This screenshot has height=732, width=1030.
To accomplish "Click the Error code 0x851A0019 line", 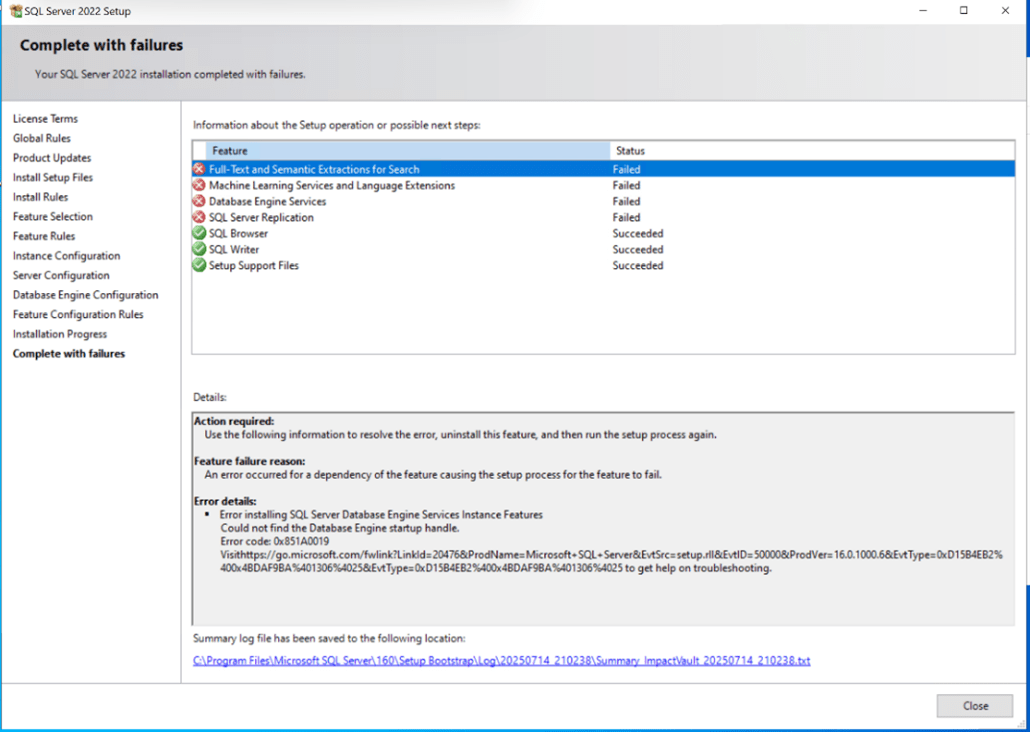I will click(275, 541).
